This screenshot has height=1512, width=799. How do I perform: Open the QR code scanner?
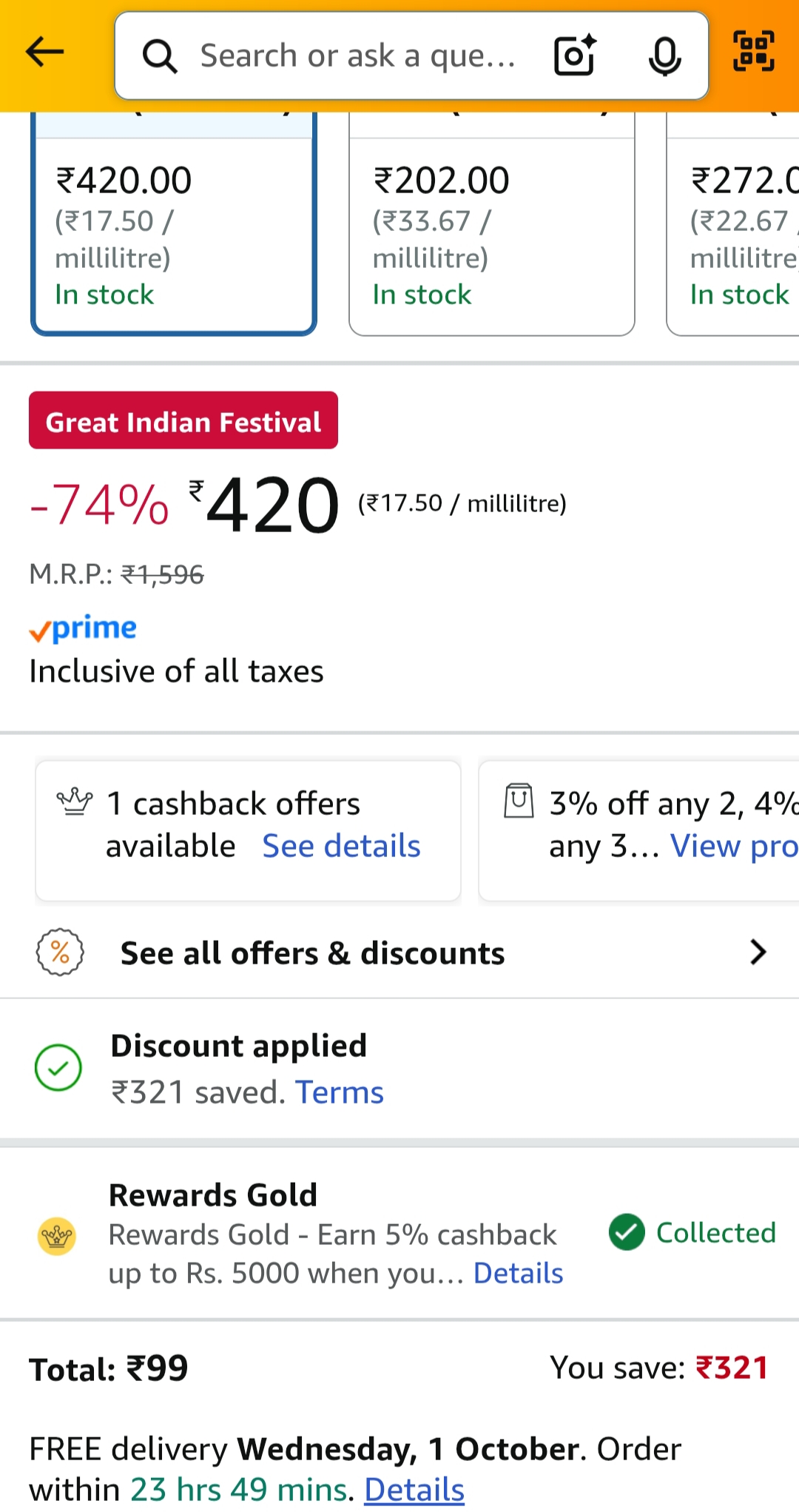coord(753,52)
